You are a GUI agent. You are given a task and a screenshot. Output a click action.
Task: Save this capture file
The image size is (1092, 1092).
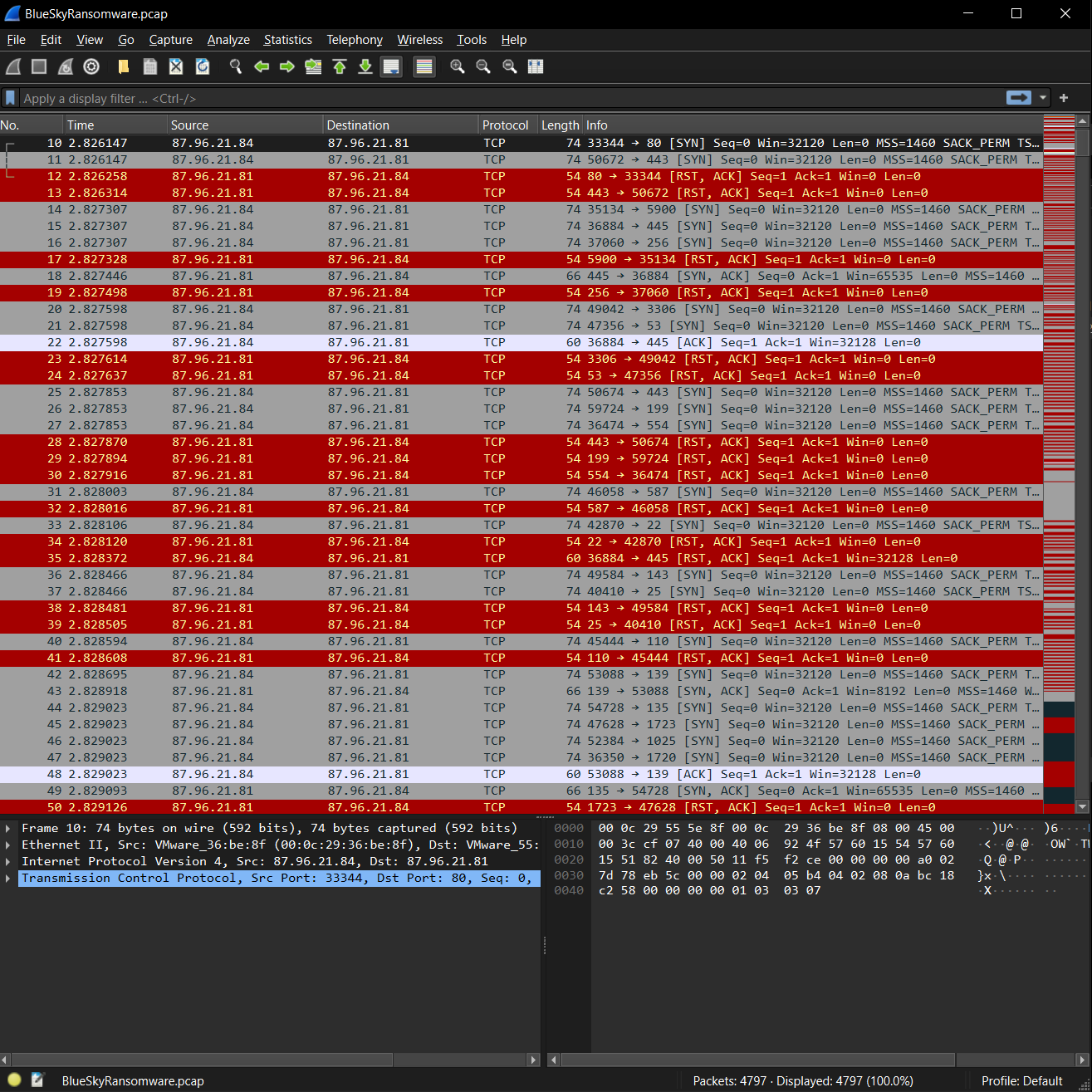[150, 66]
